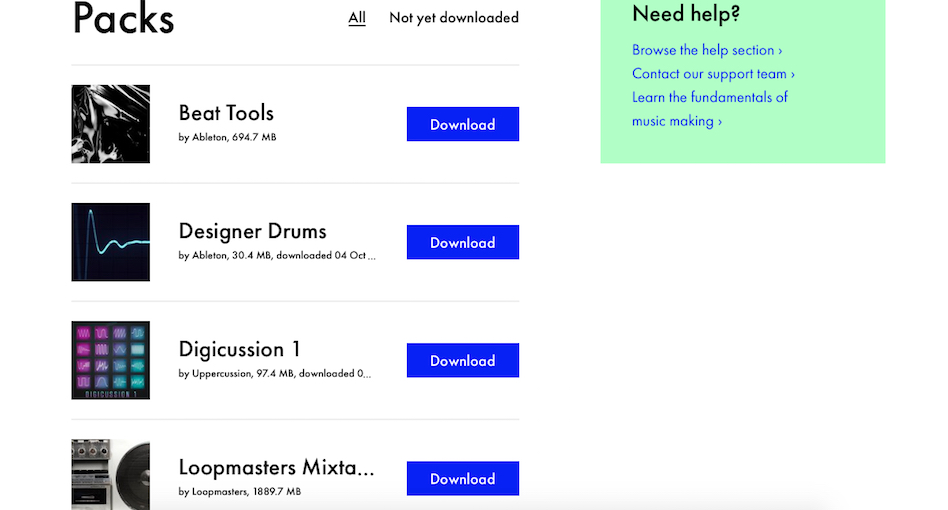Select the All packs filter
948x510 pixels.
click(357, 18)
